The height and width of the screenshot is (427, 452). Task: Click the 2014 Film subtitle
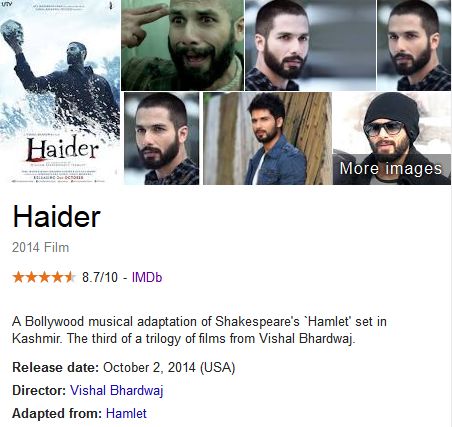pos(41,248)
